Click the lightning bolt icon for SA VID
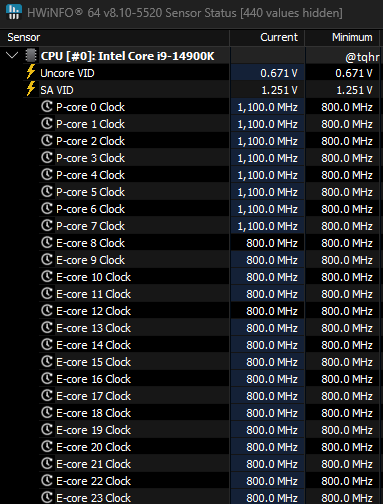383x504 pixels. pos(31,89)
